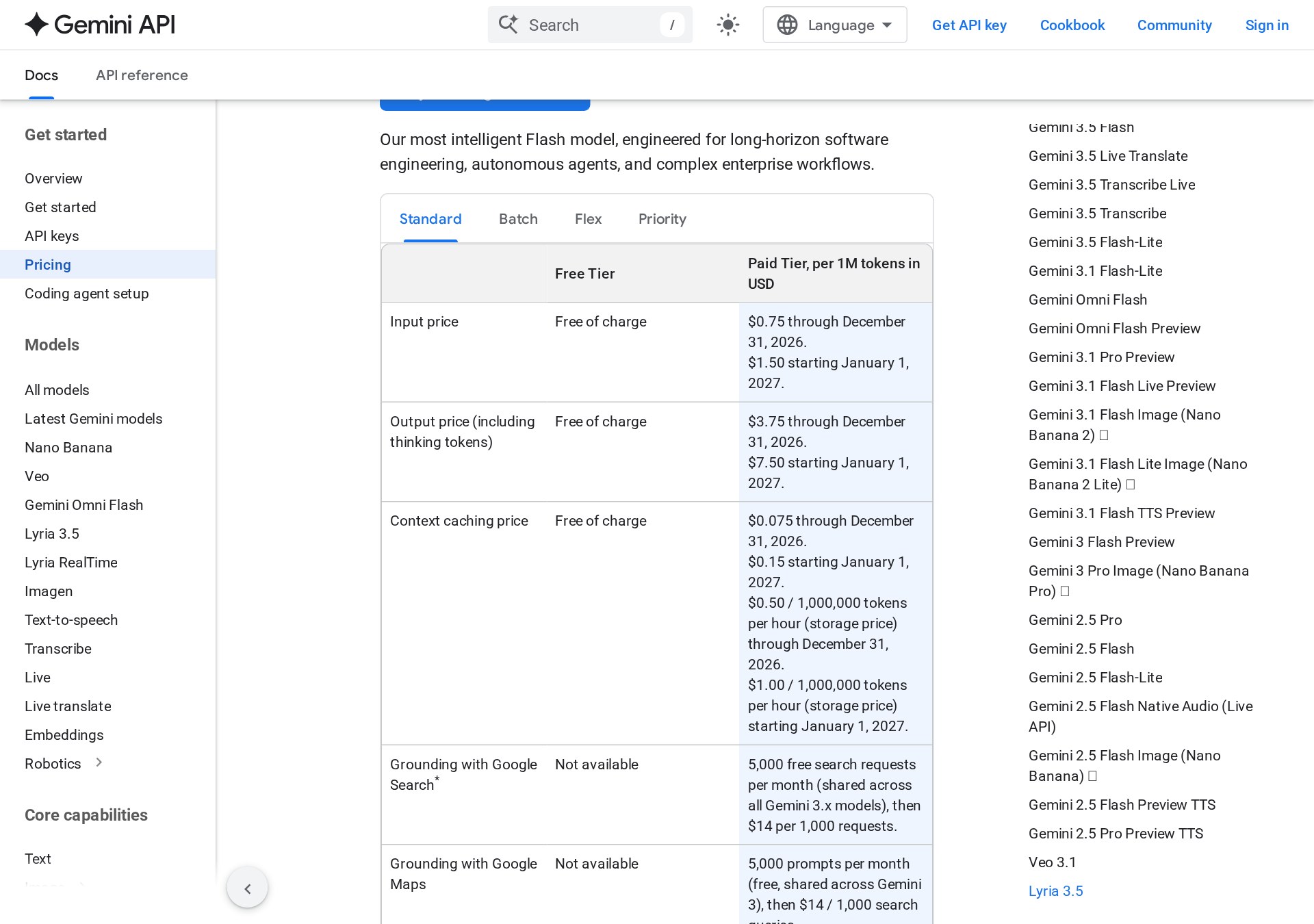
Task: Open Embeddings in the sidebar
Action: [x=64, y=735]
